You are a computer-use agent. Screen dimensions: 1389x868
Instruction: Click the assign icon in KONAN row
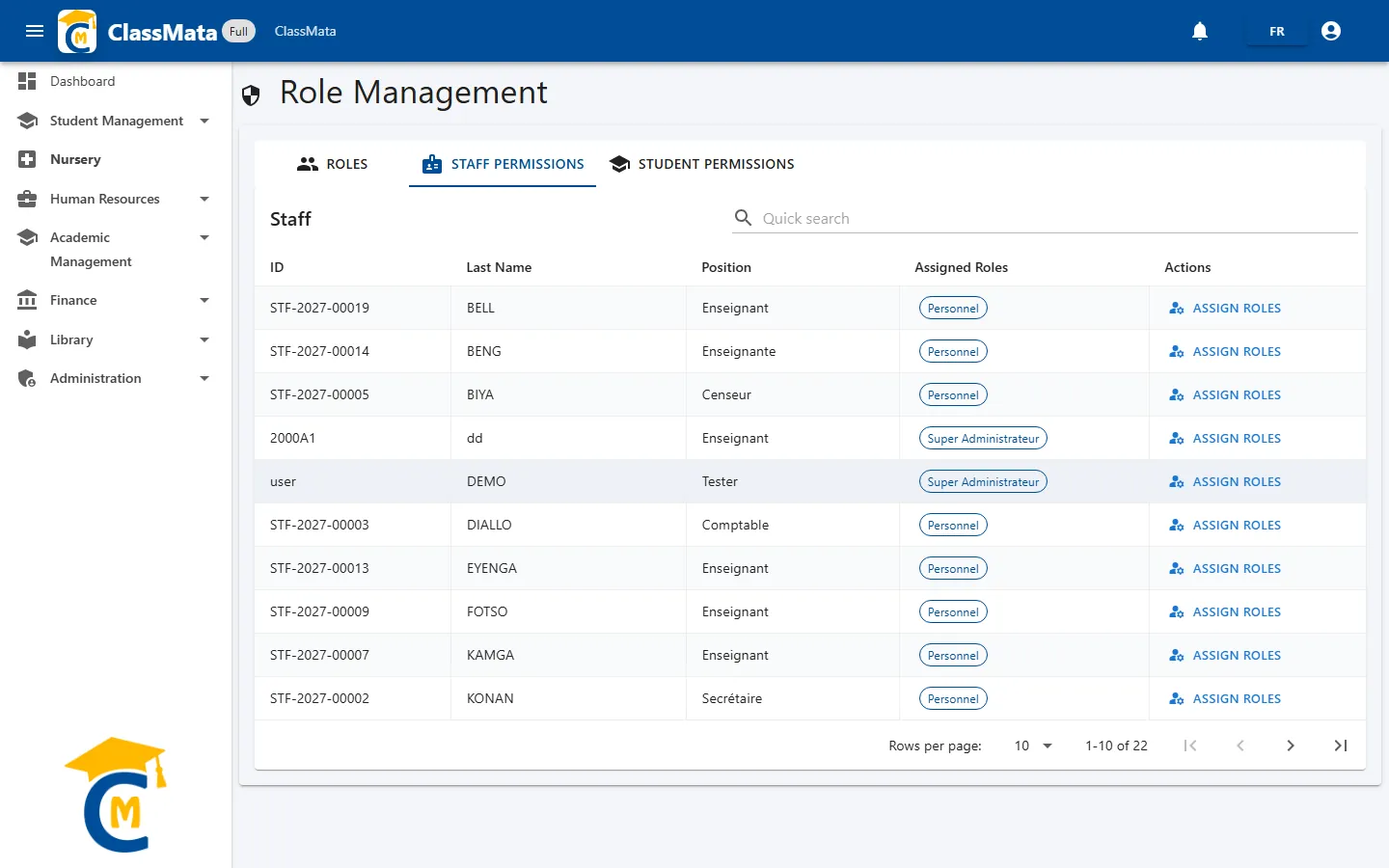(x=1177, y=698)
